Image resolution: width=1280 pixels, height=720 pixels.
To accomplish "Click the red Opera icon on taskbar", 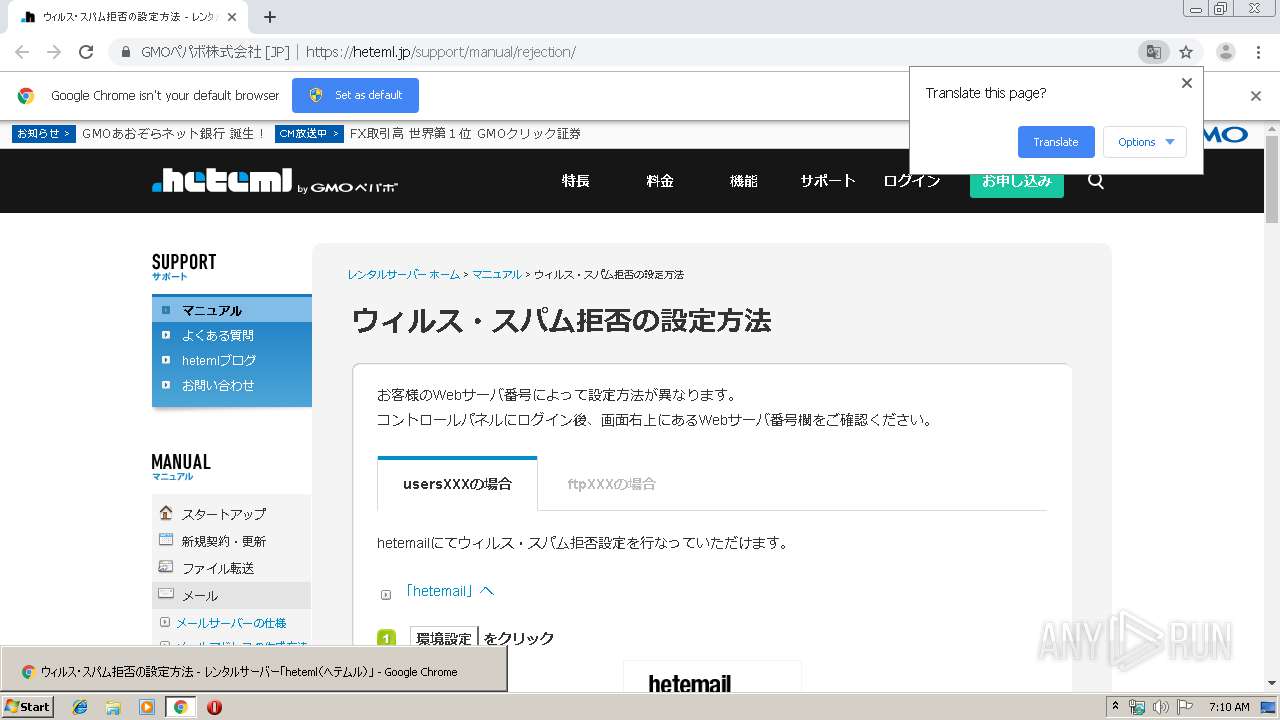I will [x=214, y=707].
